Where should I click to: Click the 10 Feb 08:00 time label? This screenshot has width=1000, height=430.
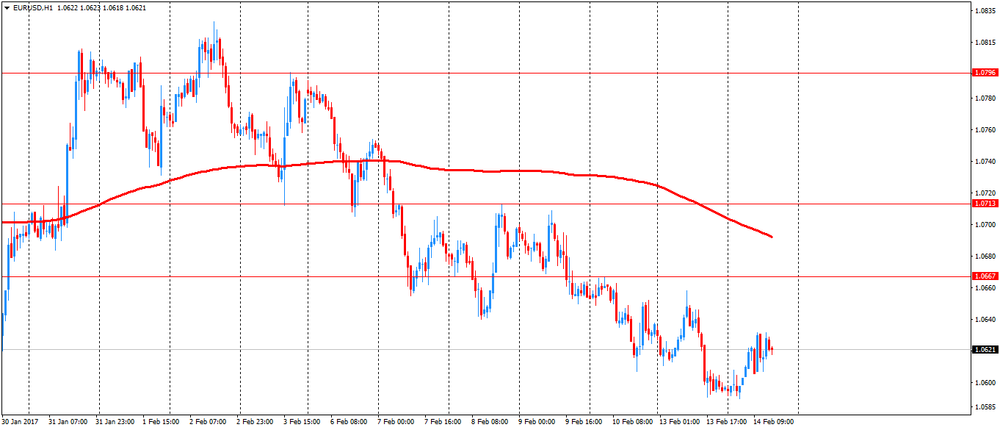pyautogui.click(x=633, y=422)
